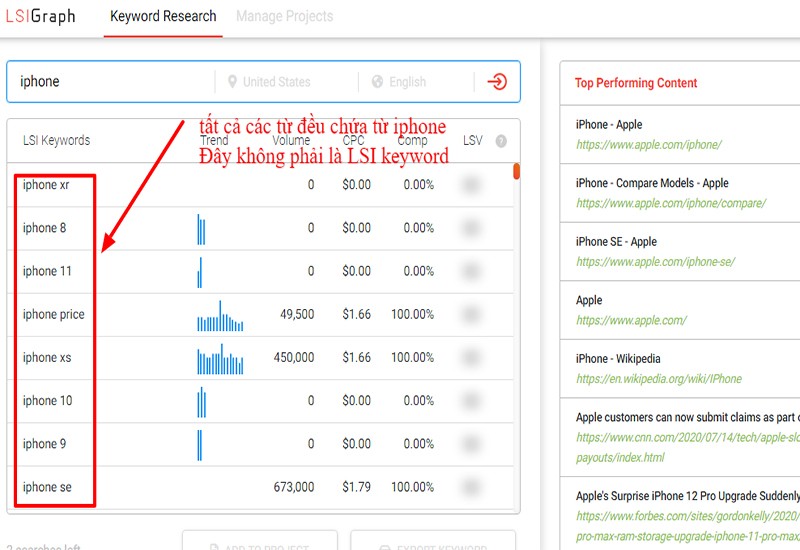Image resolution: width=800 pixels, height=550 pixels.
Task: Click the trend chart for iphone xs
Action: pyautogui.click(x=220, y=359)
